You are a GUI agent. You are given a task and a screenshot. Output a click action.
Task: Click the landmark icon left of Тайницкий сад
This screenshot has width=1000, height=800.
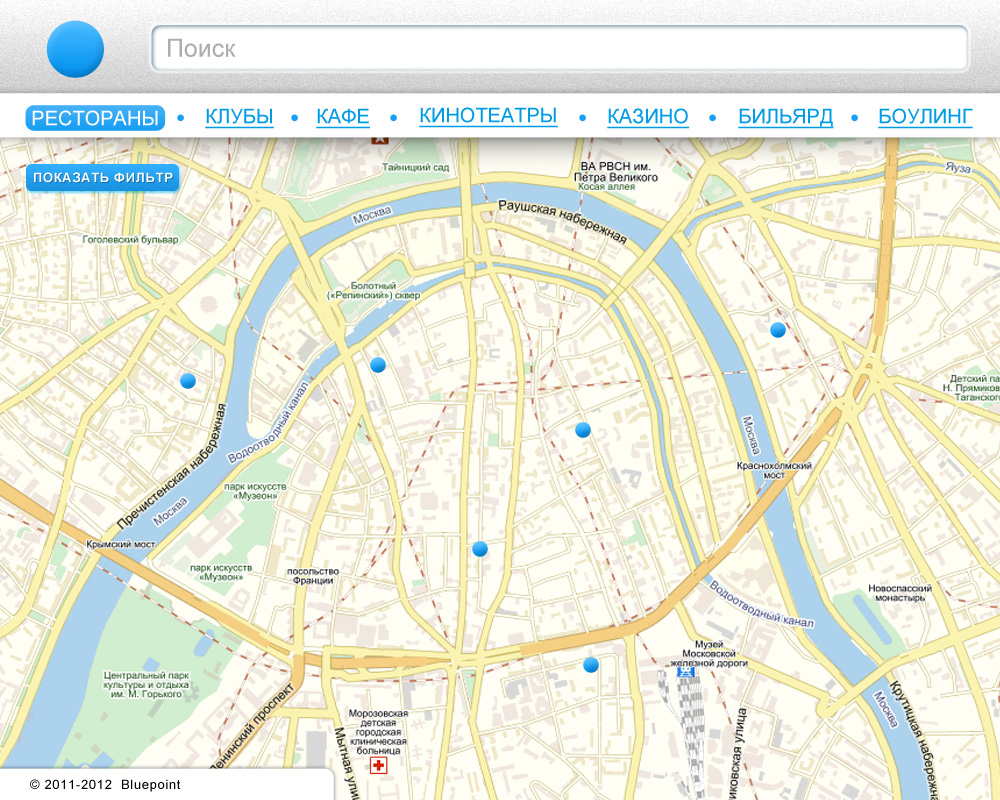pyautogui.click(x=379, y=142)
